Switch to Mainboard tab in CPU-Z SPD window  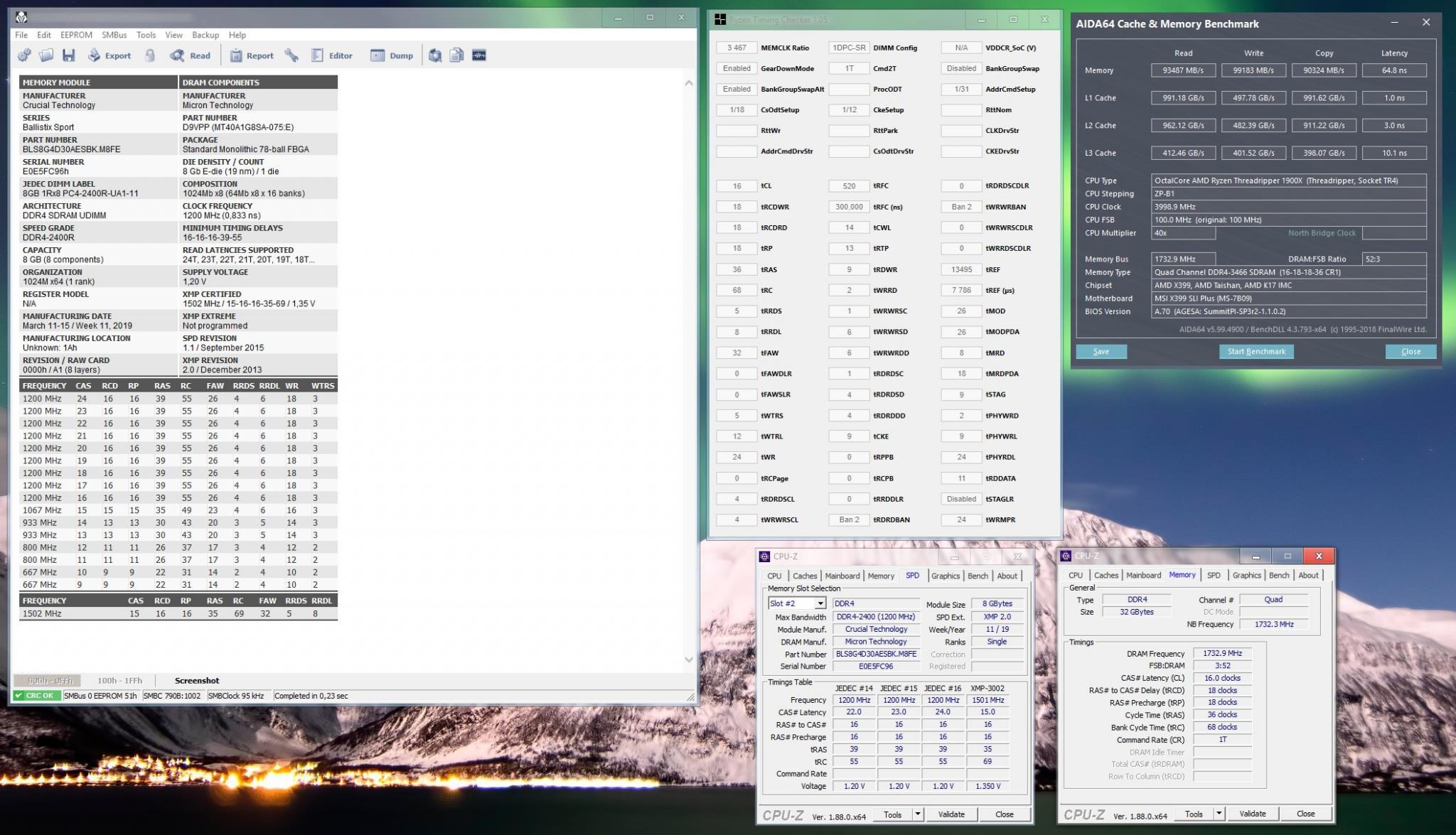point(842,576)
